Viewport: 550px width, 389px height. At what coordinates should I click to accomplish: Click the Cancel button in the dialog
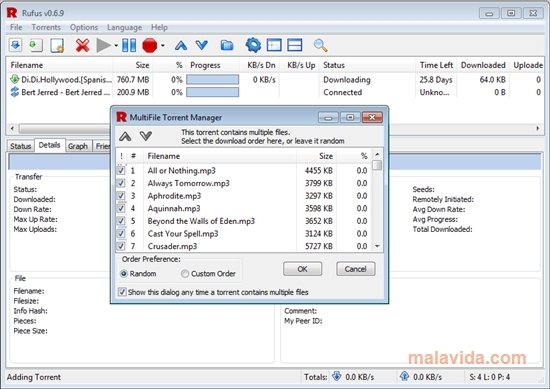355,269
